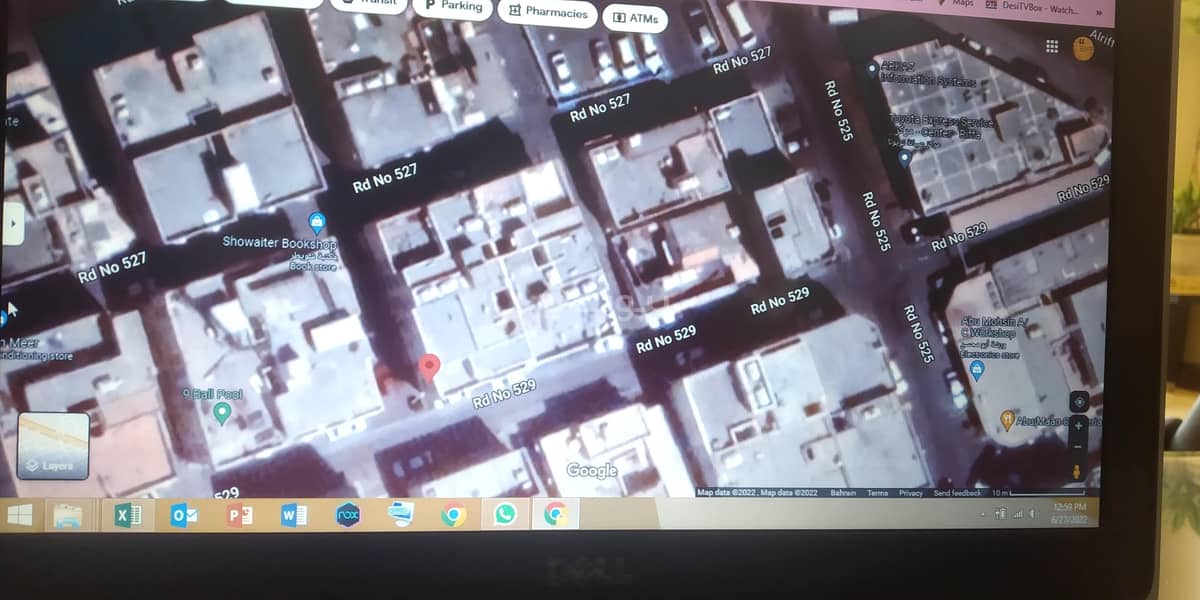Show hidden system tray icons arrow
The image size is (1200, 600).
[x=983, y=514]
